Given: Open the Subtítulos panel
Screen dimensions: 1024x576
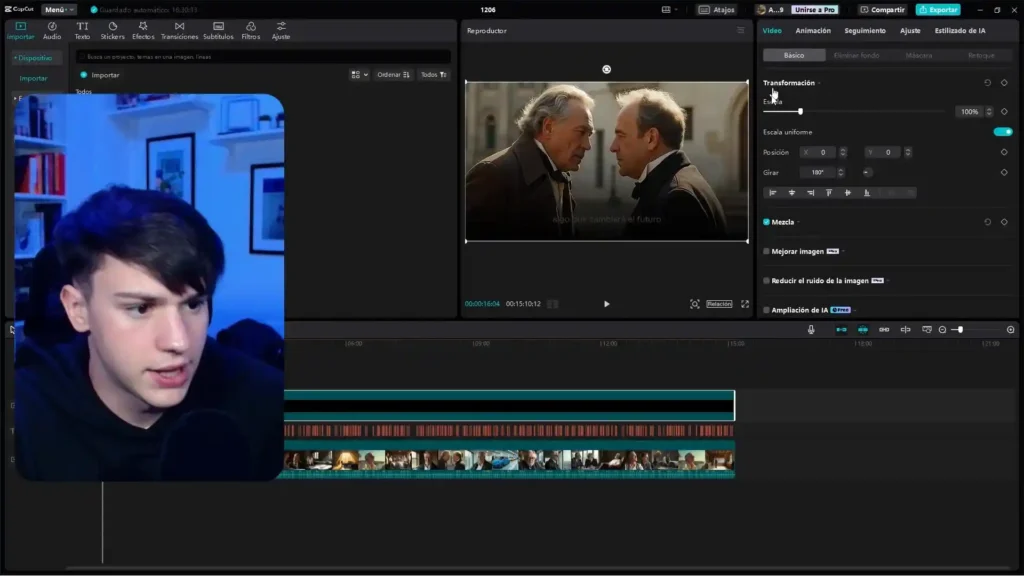Looking at the screenshot, I should point(218,28).
